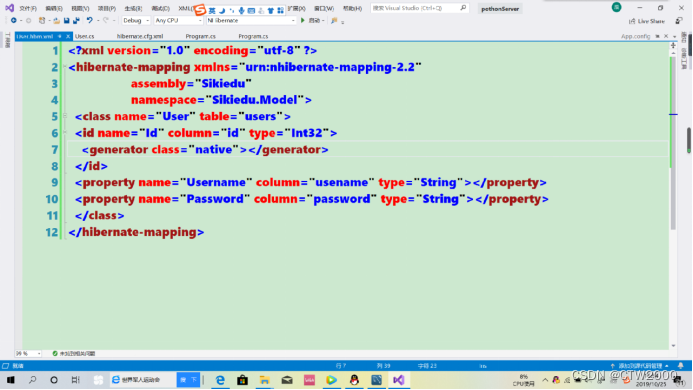Click the split editor handle above scrollbar
The height and width of the screenshot is (390, 693).
coord(673,45)
